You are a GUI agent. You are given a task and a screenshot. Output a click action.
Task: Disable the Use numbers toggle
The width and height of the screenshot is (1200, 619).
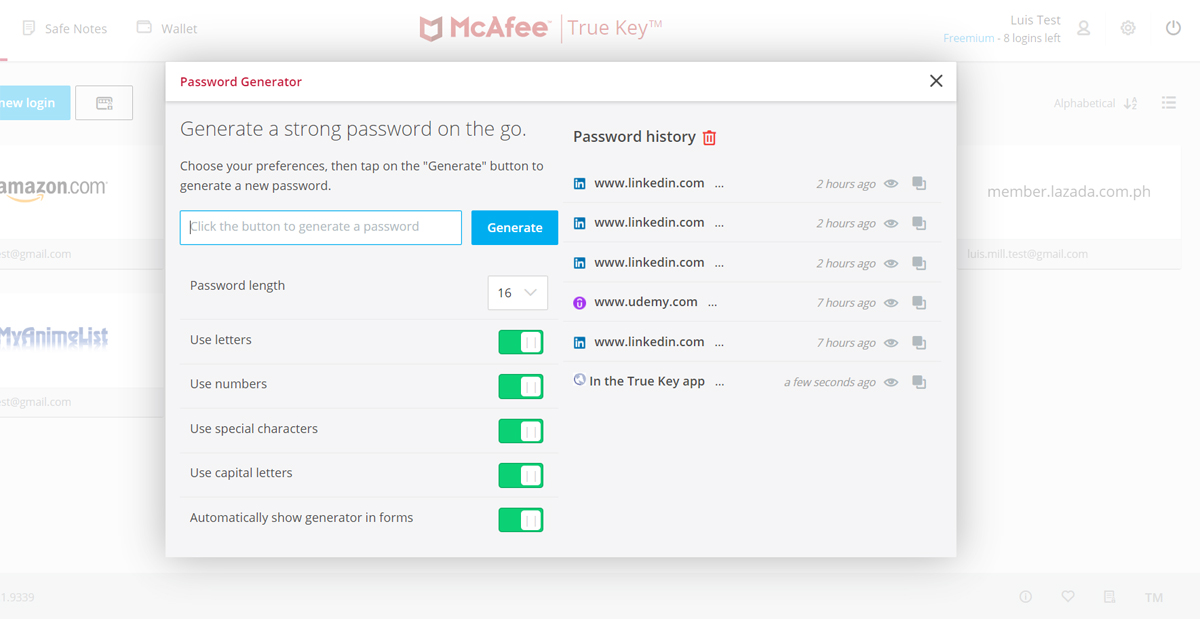click(x=520, y=386)
